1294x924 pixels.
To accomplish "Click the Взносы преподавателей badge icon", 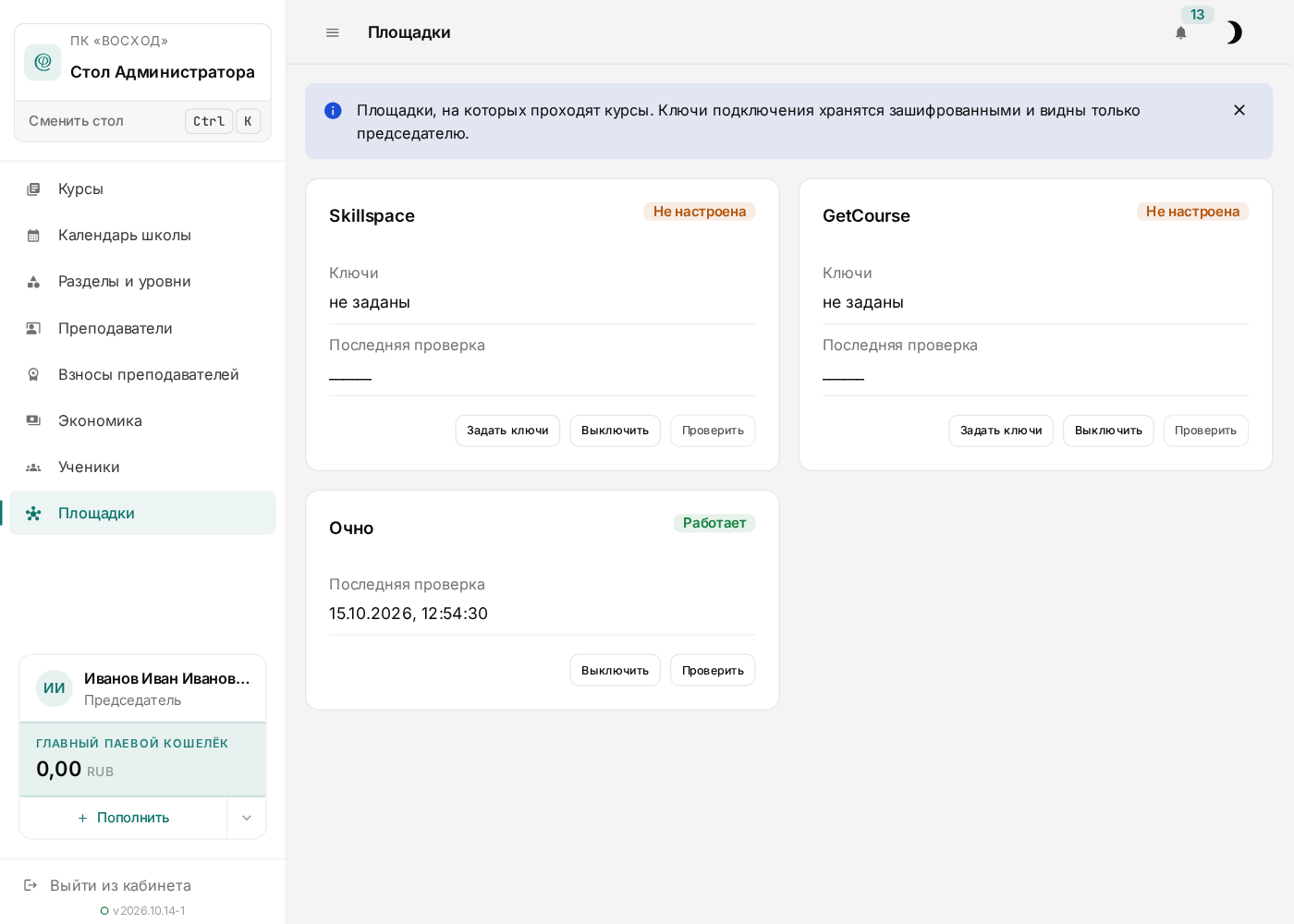I will (33, 374).
